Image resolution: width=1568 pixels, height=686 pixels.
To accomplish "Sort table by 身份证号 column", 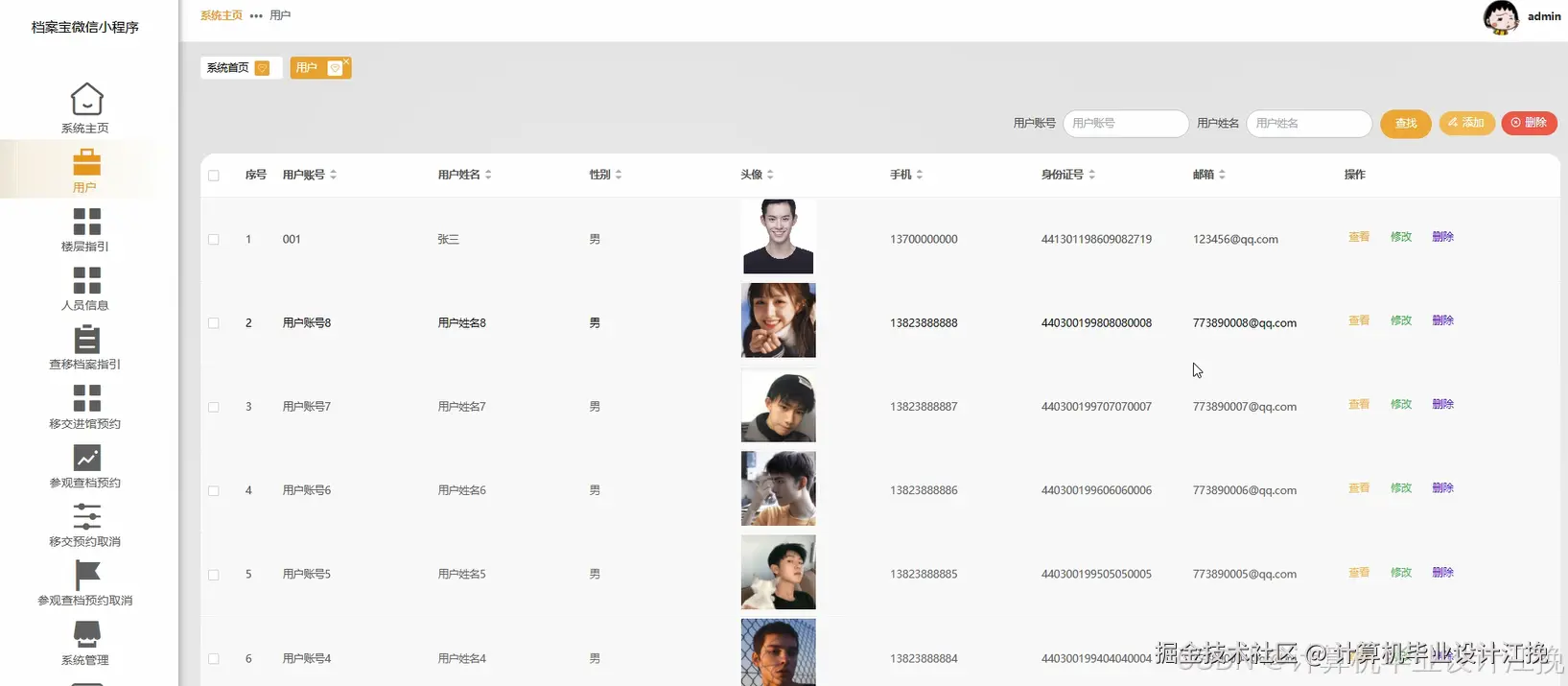I will pyautogui.click(x=1091, y=175).
